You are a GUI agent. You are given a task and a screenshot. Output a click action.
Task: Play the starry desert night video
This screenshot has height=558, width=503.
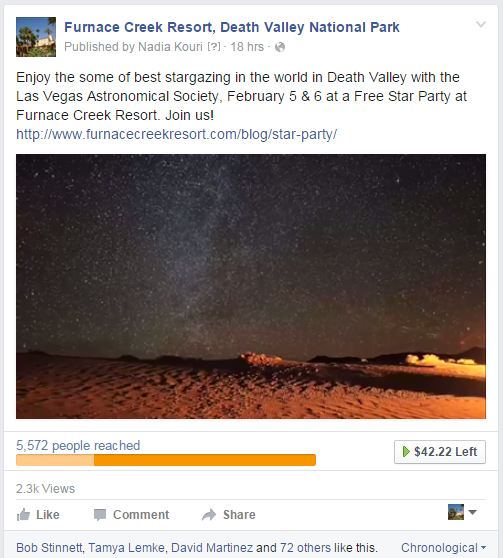(251, 286)
